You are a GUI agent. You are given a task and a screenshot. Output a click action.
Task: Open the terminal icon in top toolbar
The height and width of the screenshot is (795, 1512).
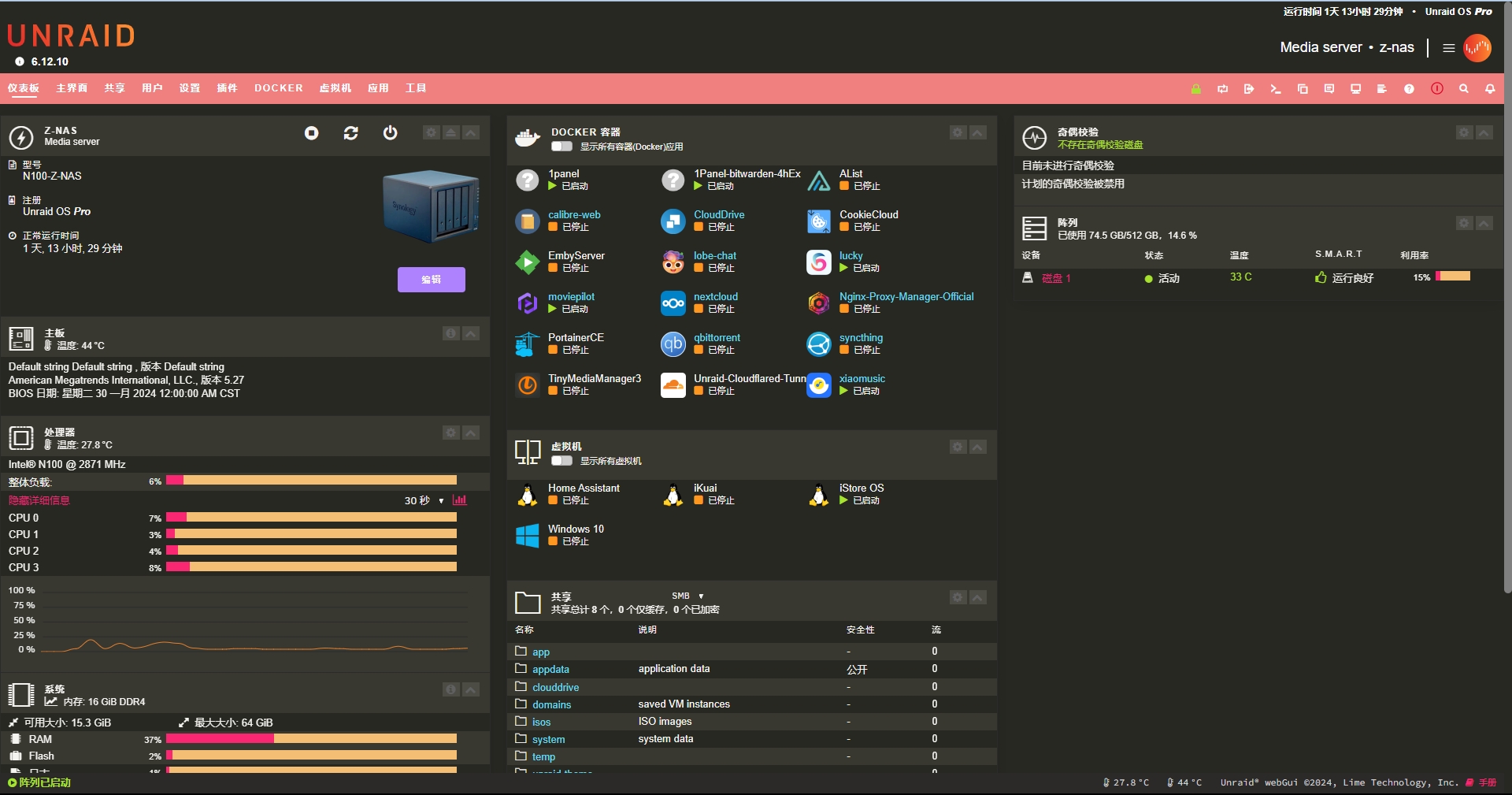pyautogui.click(x=1275, y=89)
